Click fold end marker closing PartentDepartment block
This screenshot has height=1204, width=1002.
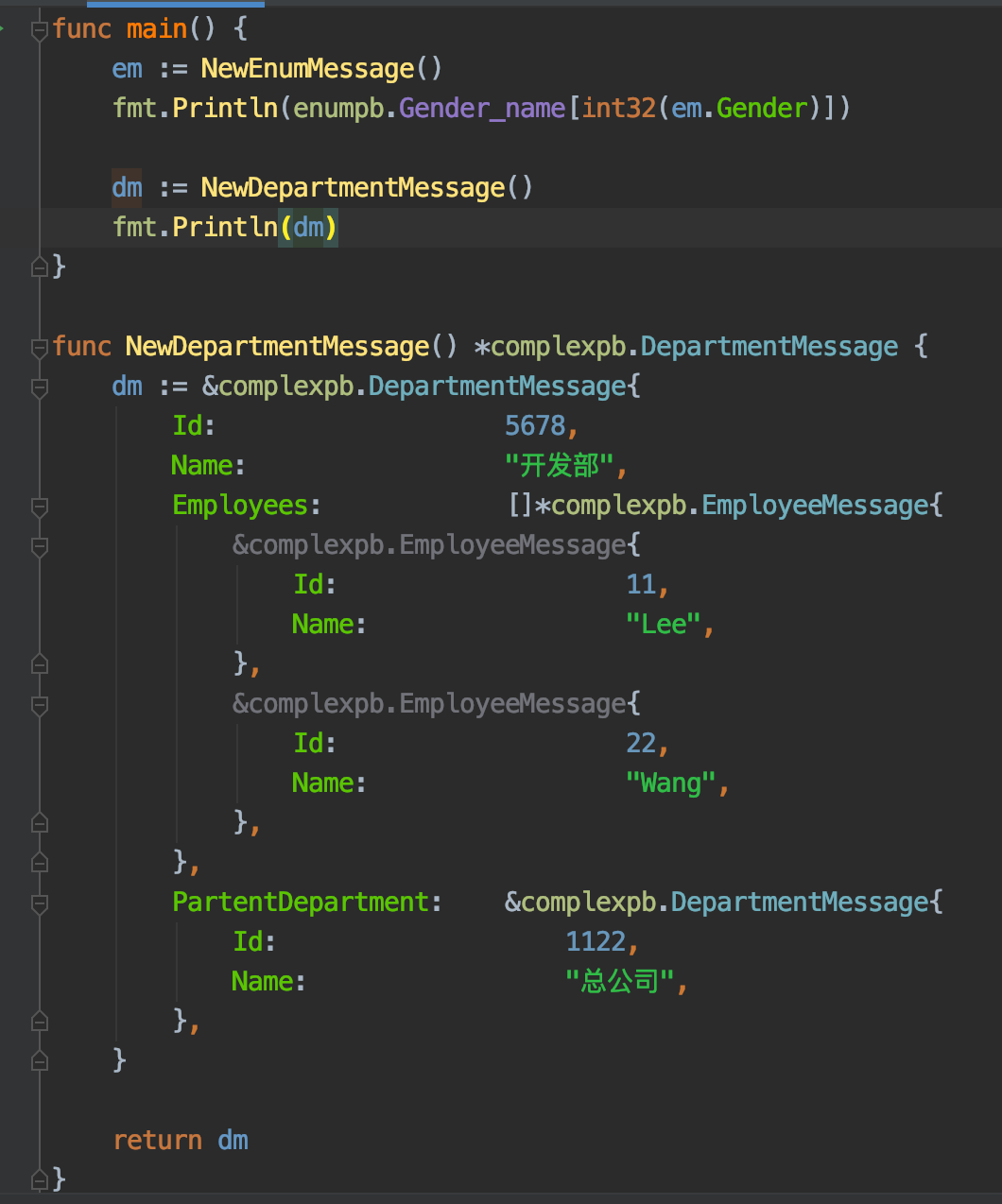(x=40, y=1022)
